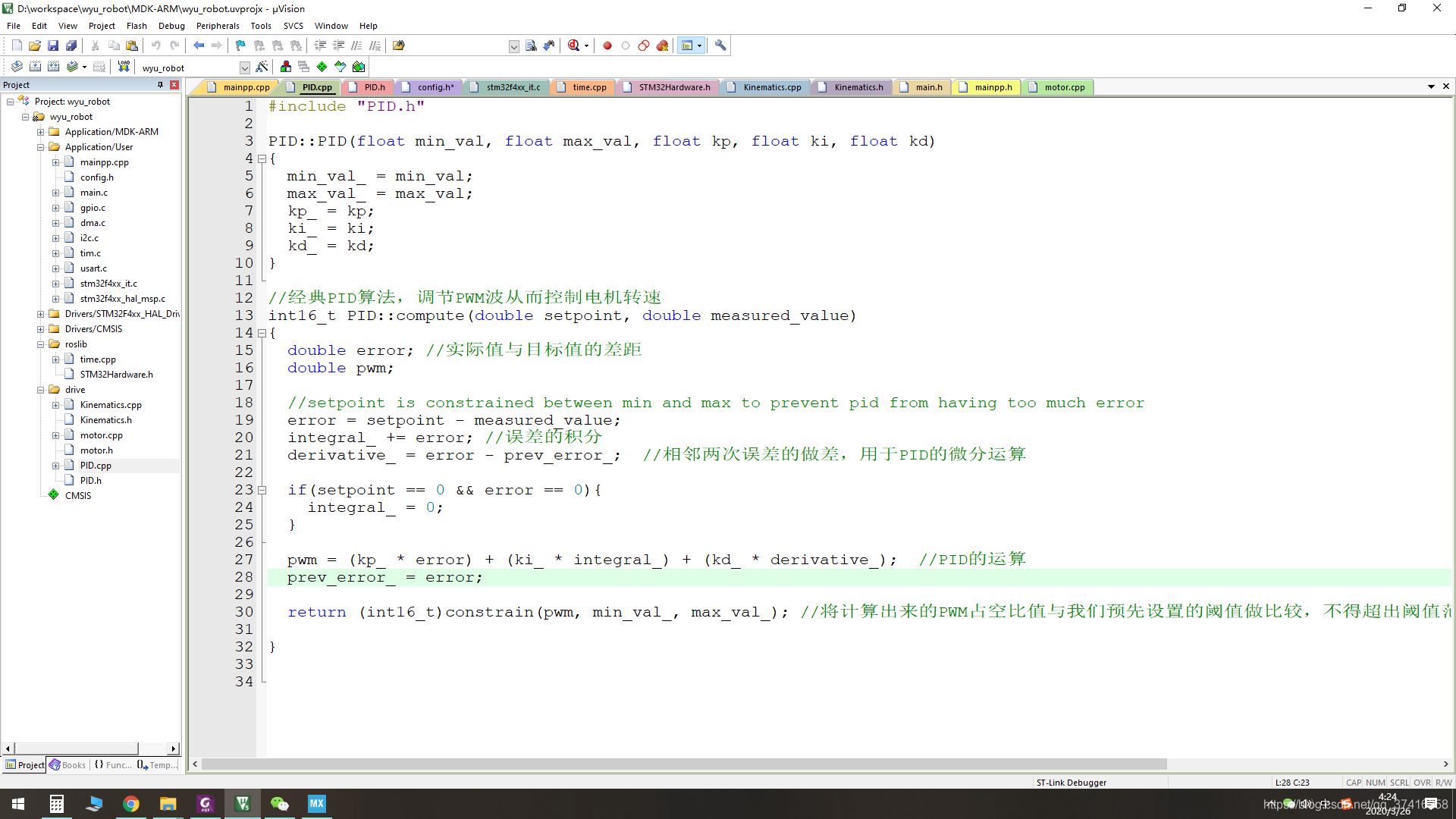Viewport: 1456px width, 819px height.
Task: Insert a breakpoint with the red dot icon
Action: [607, 45]
